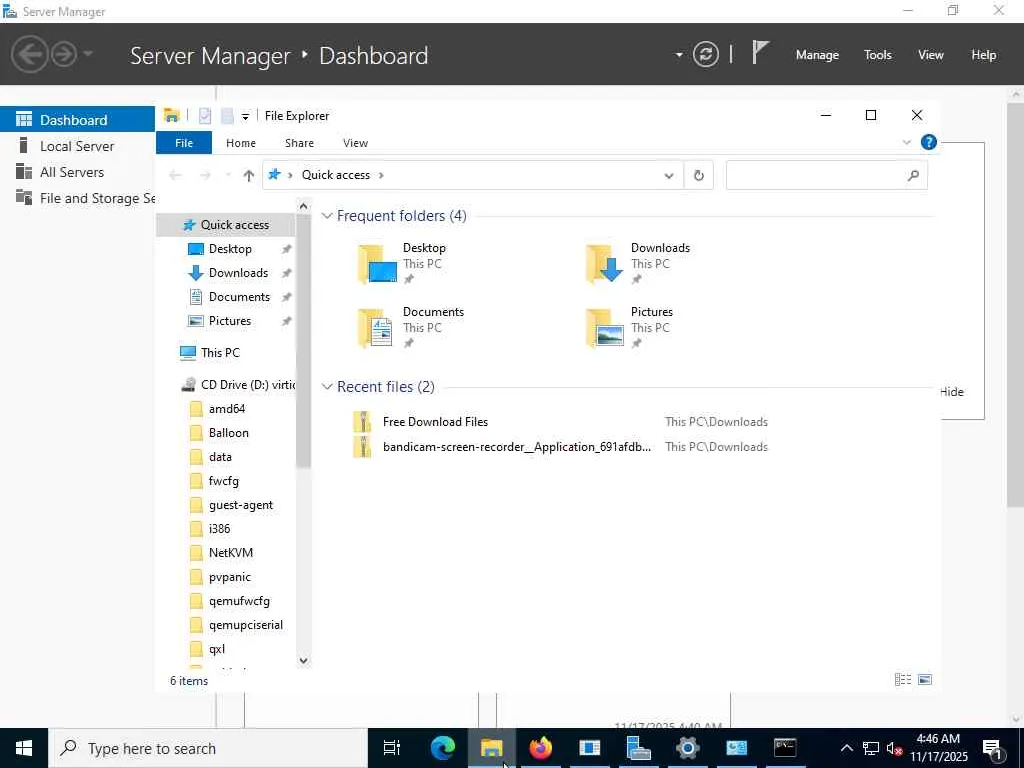1024x768 pixels.
Task: Click the navigation pane scroll down arrow
Action: 303,660
